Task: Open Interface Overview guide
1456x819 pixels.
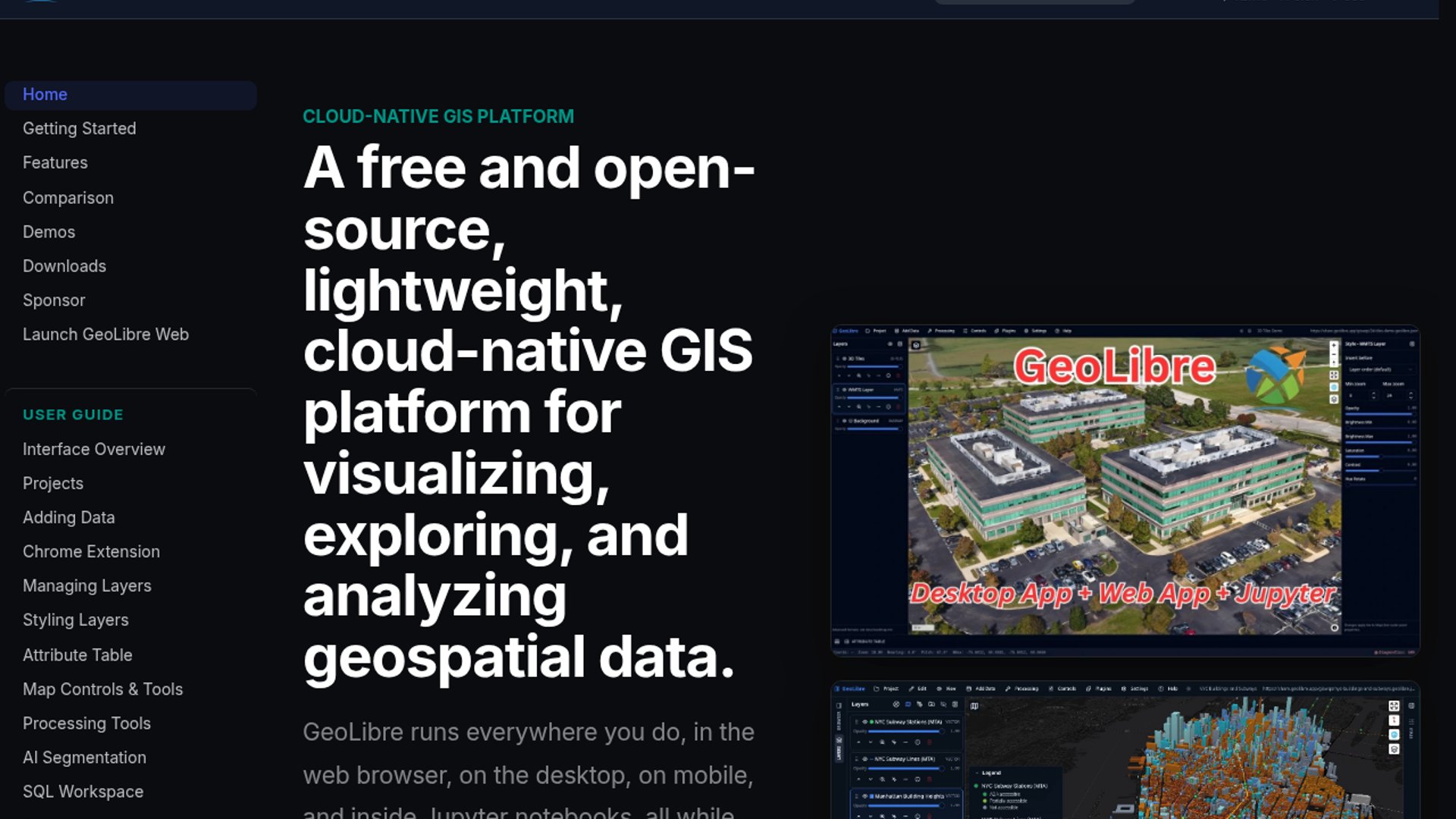Action: 94,450
